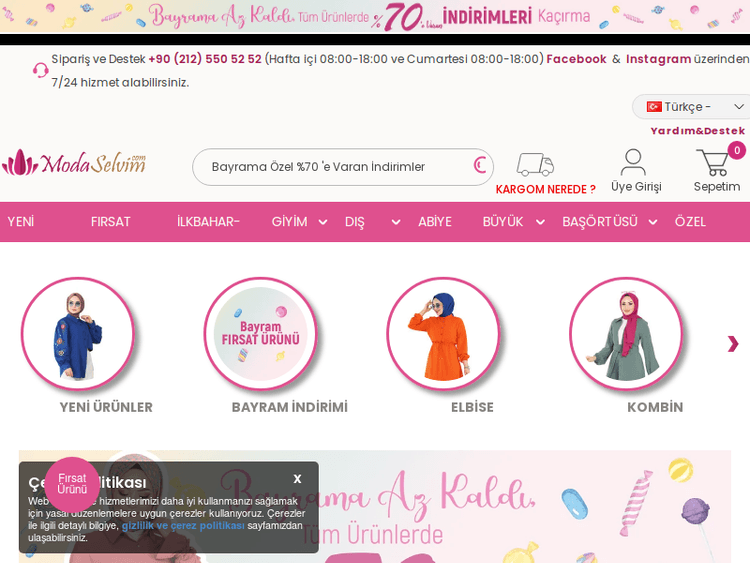Screen dimensions: 750x563
Task: Select the ELBİSE category thumbnail
Action: (x=443, y=334)
